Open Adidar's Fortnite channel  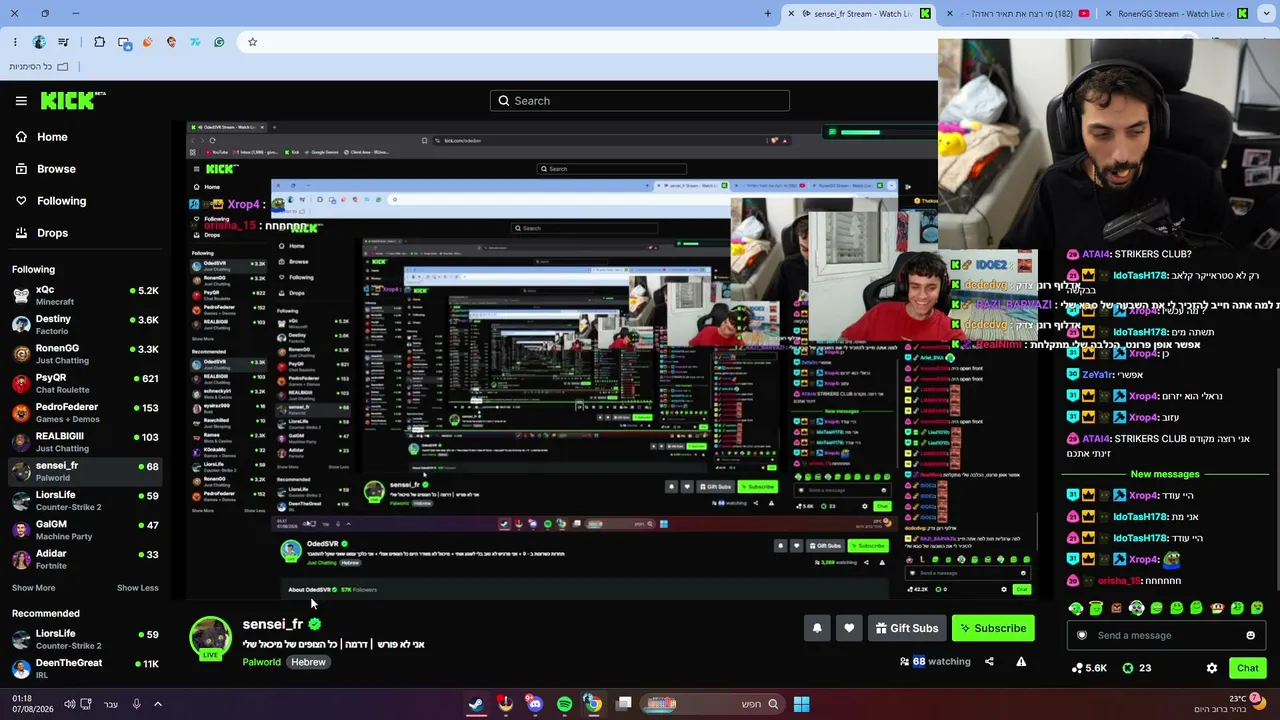pos(85,559)
